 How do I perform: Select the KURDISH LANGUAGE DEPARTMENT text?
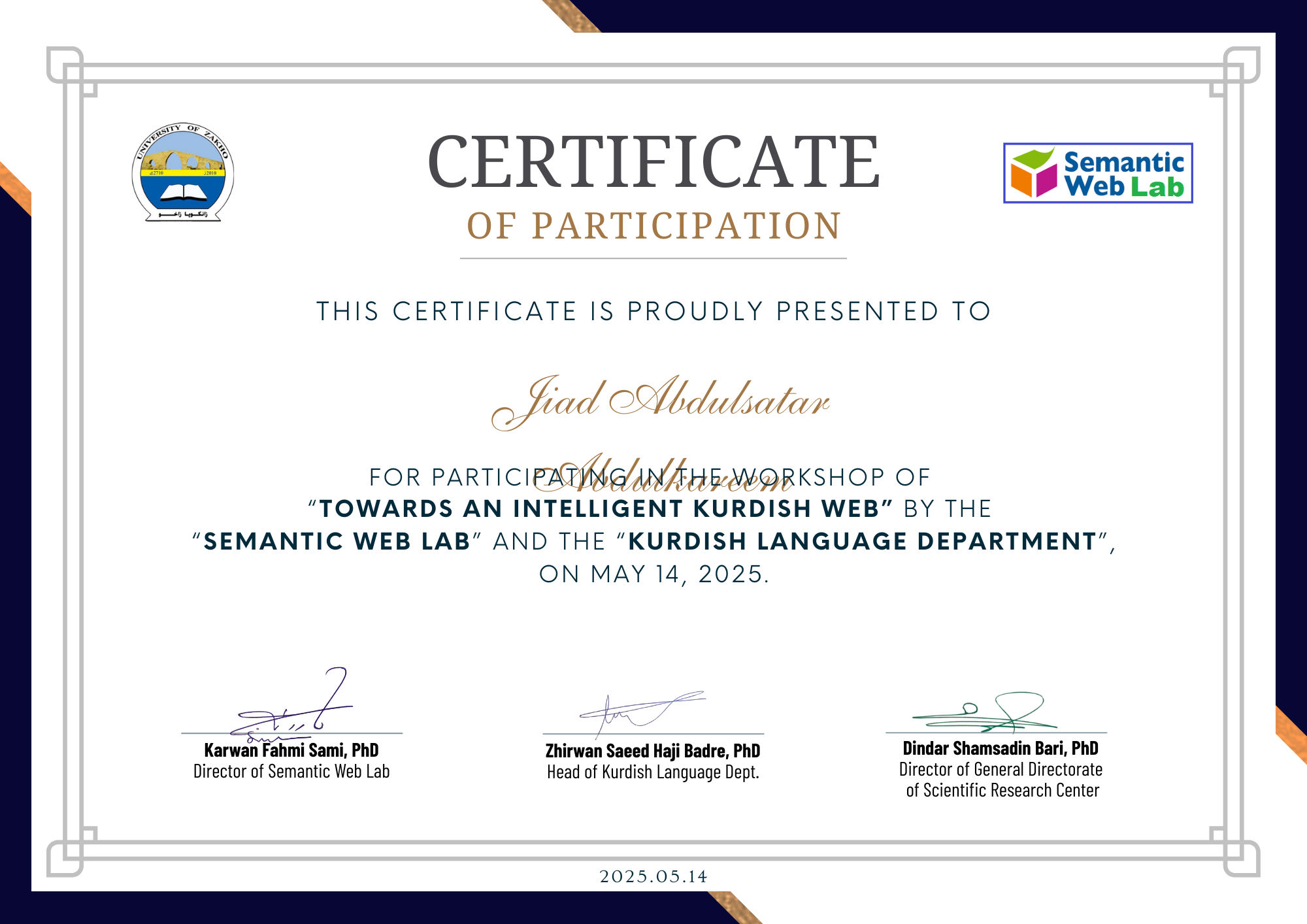coord(863,541)
